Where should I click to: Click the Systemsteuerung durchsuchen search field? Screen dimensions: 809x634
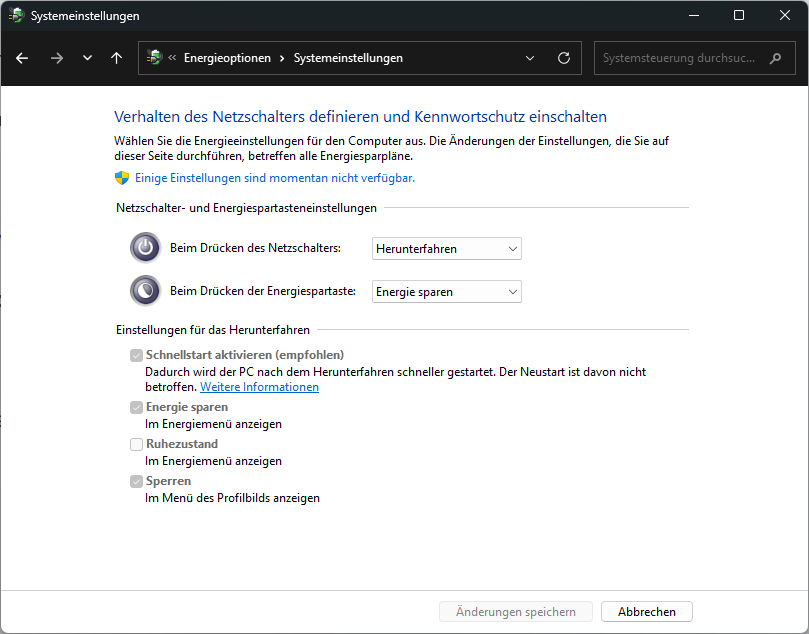[x=694, y=58]
